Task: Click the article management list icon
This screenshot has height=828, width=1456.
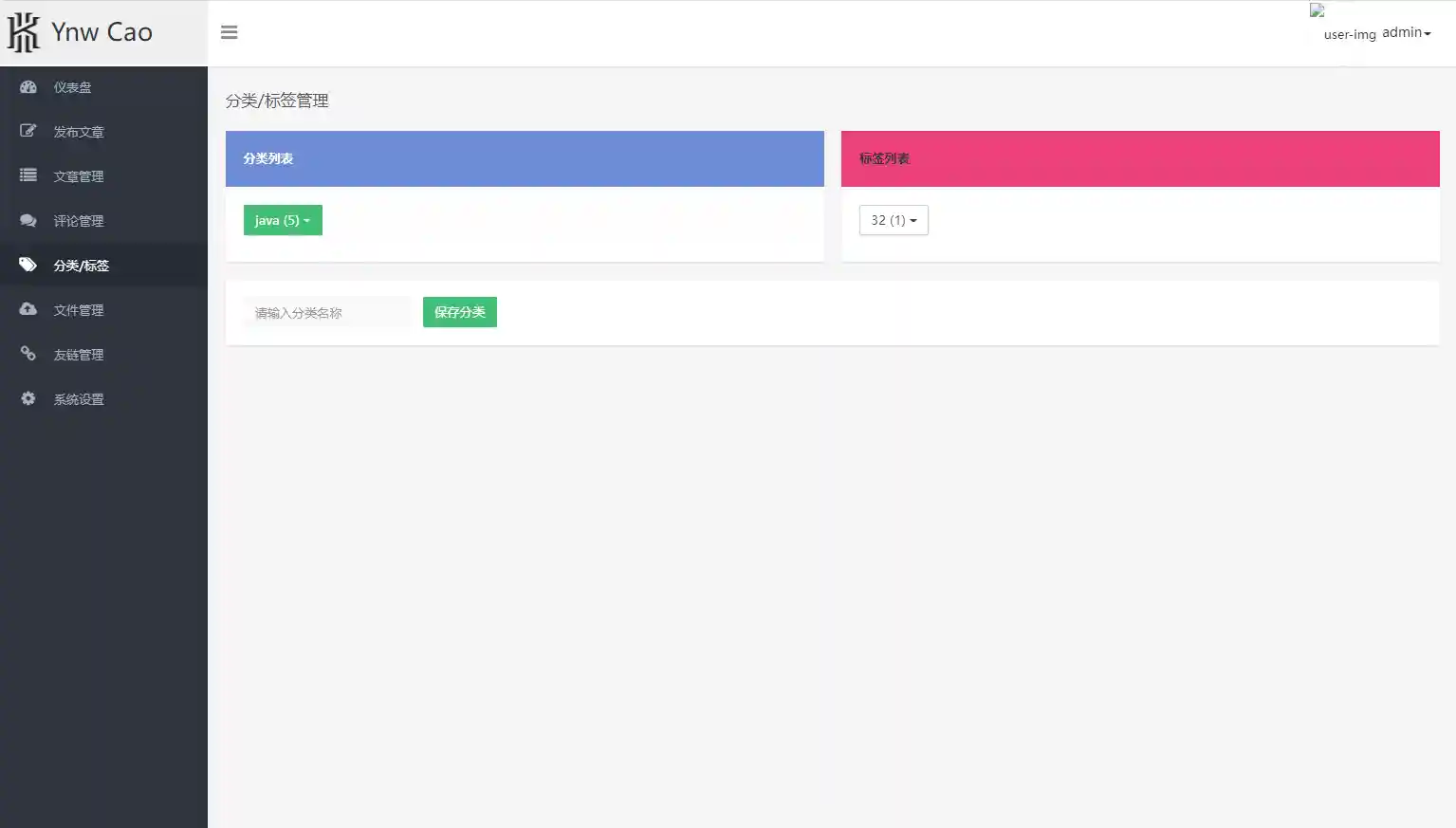Action: [x=28, y=175]
